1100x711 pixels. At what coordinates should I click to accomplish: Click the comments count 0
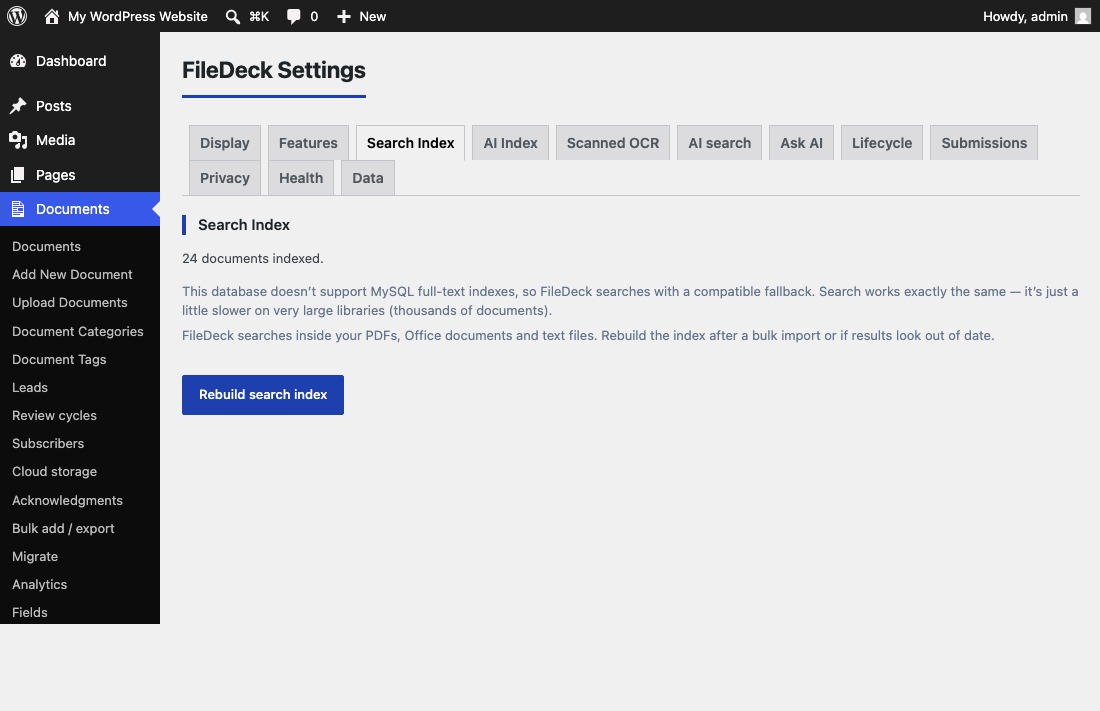(314, 16)
